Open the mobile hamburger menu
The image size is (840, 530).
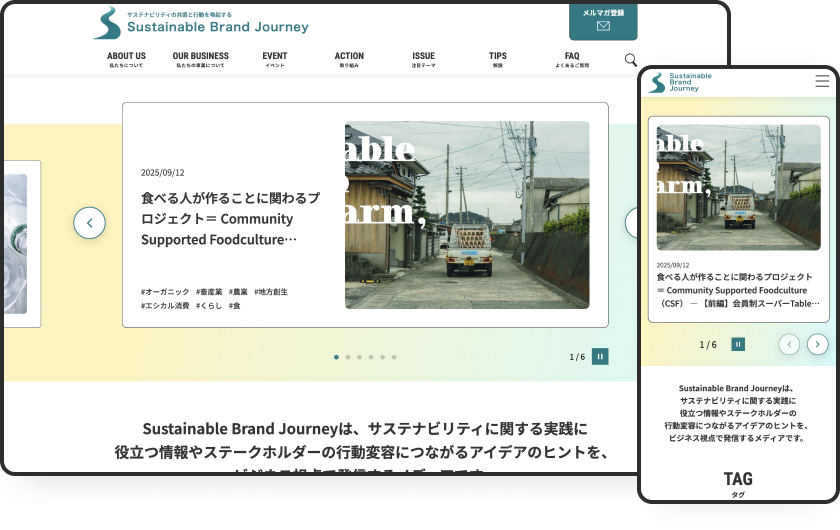point(822,81)
